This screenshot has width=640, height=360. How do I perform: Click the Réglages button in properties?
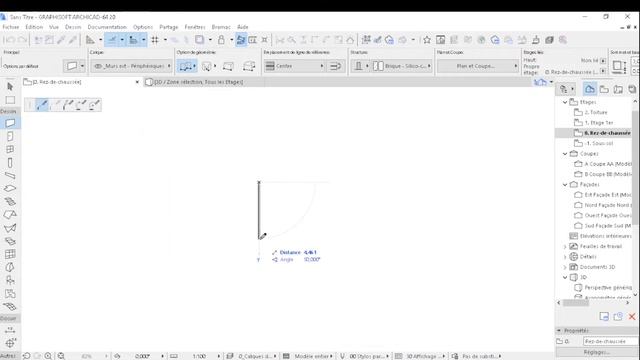coord(597,352)
